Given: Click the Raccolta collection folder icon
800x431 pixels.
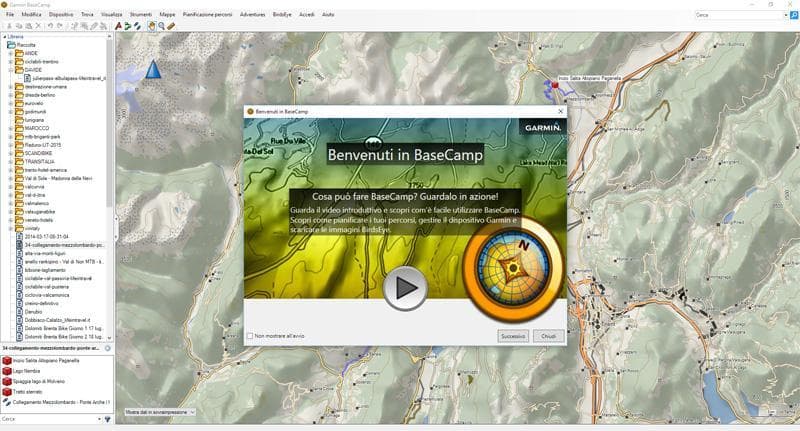Looking at the screenshot, I should 11,45.
